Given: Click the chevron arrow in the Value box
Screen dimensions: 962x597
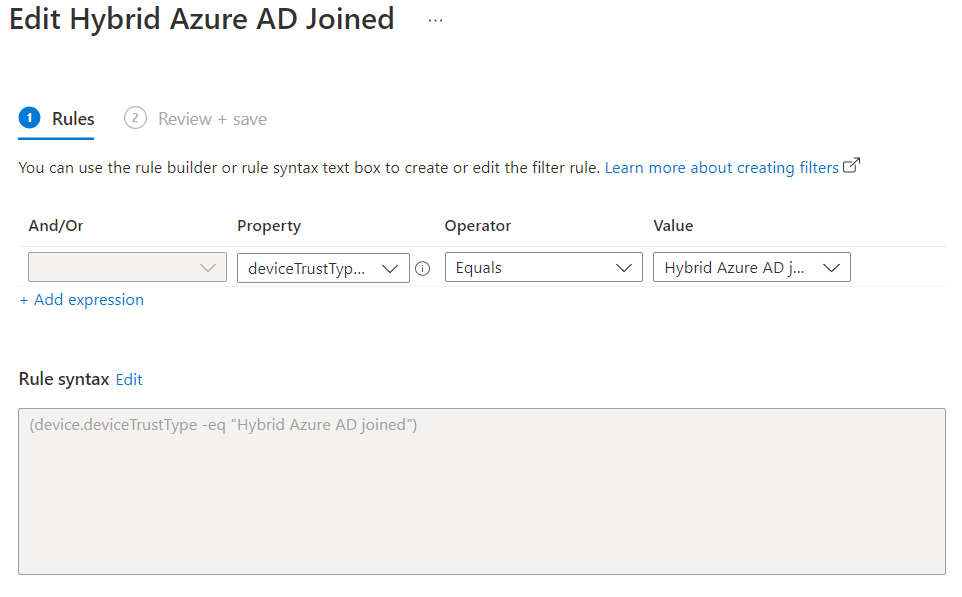Looking at the screenshot, I should coord(831,268).
